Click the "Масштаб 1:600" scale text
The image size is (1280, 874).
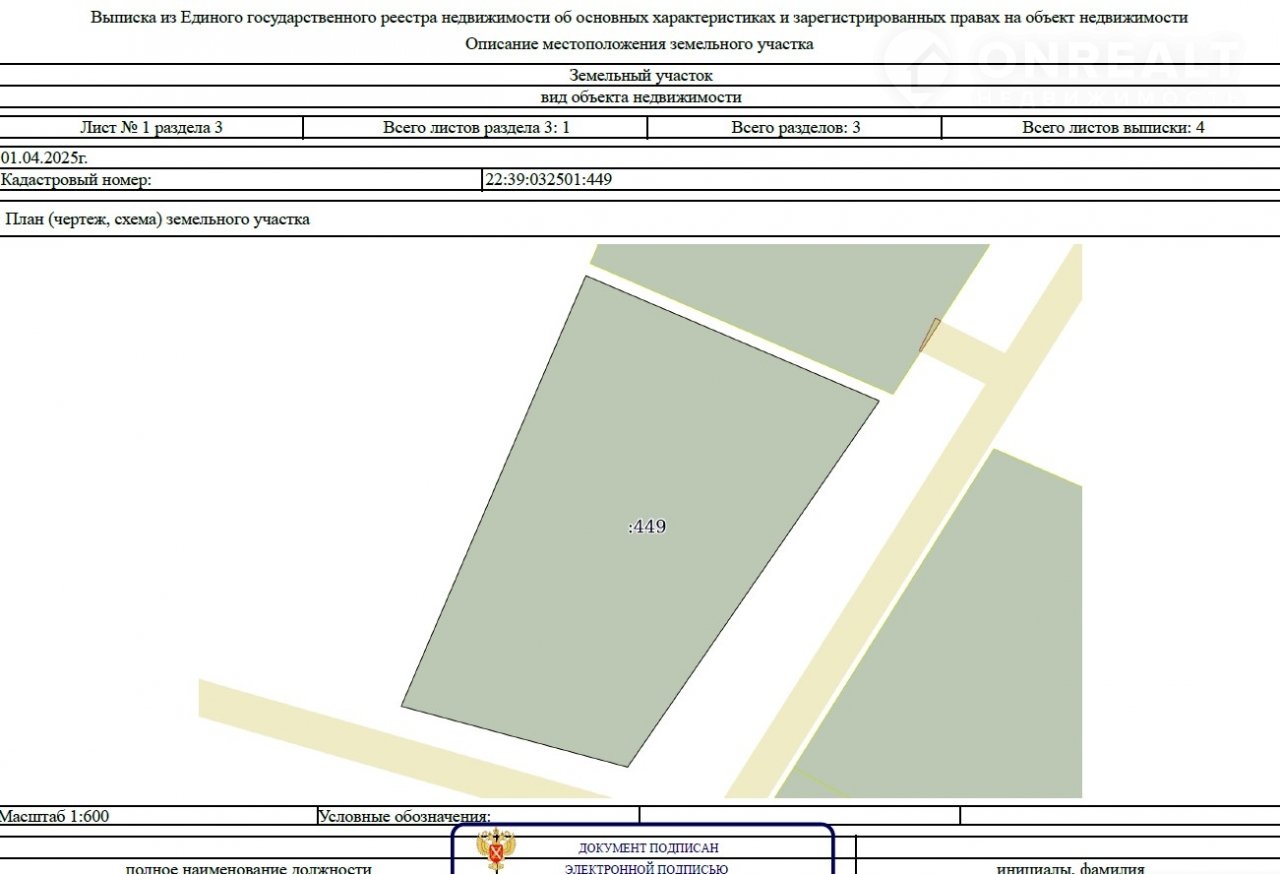coord(55,816)
